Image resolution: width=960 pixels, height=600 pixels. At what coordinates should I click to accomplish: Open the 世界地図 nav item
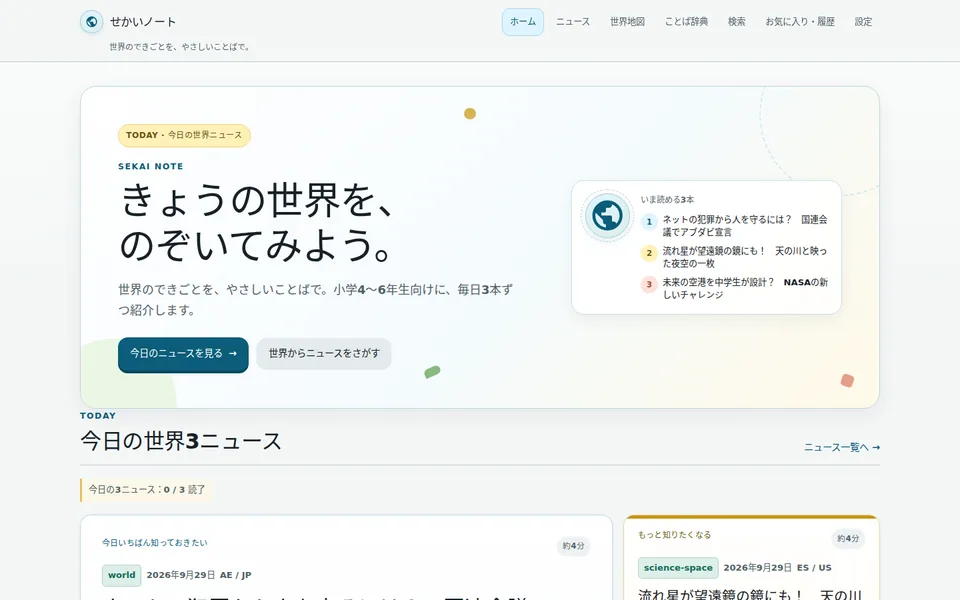click(628, 22)
